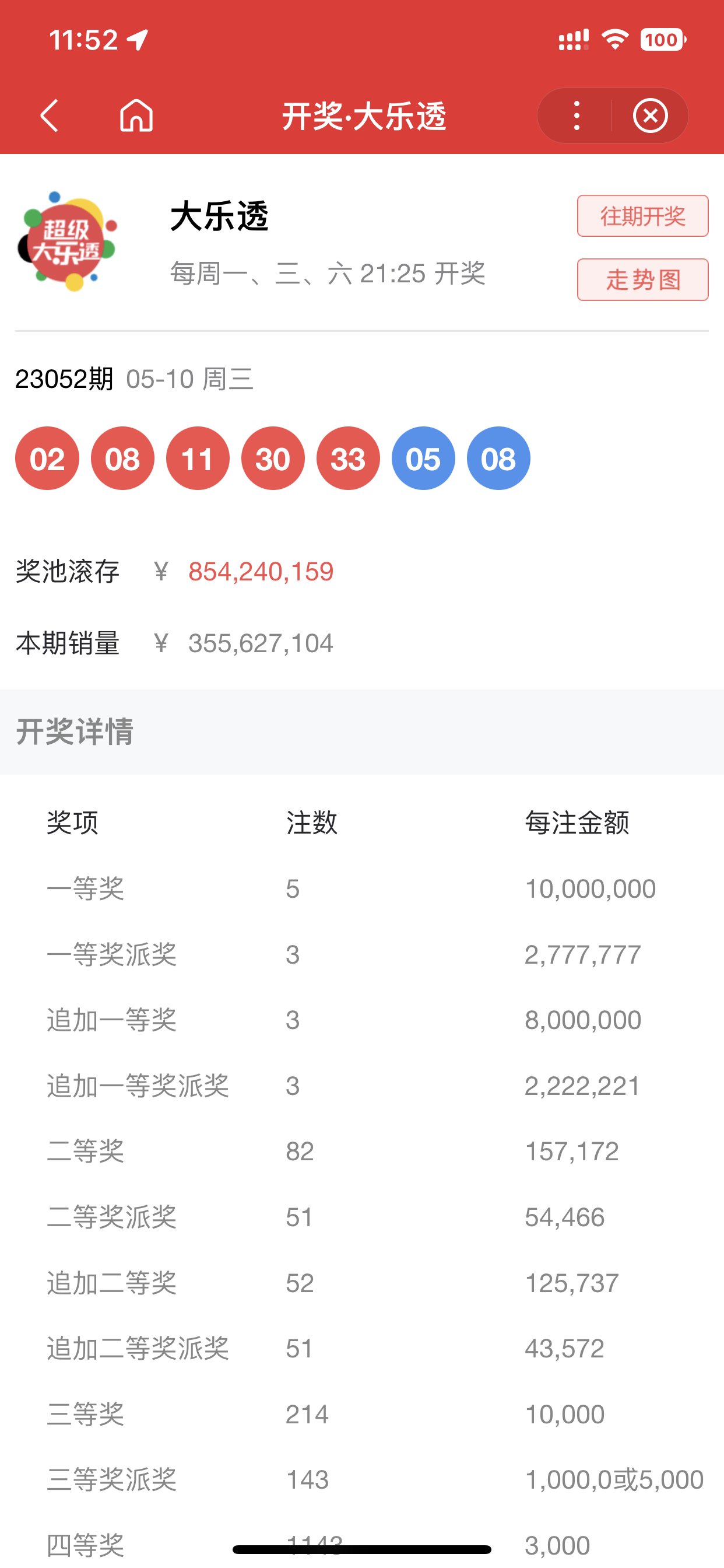
Task: Tap the 二等奖派奖 row label
Action: [x=112, y=1217]
